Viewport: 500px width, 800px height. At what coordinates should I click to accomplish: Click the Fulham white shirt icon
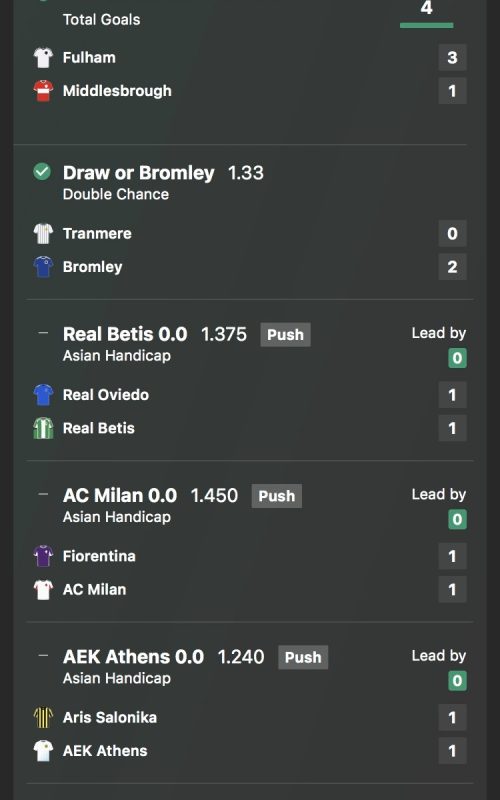click(43, 58)
